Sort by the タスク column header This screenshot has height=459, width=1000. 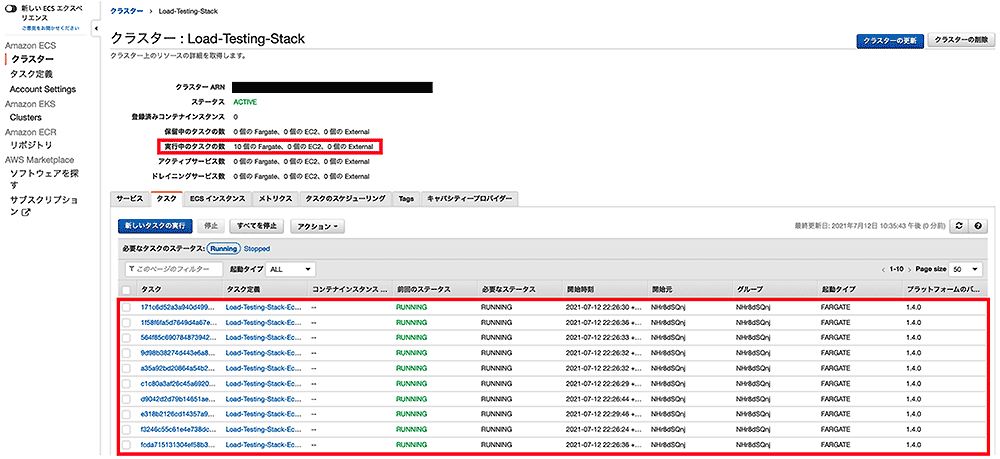(x=151, y=289)
